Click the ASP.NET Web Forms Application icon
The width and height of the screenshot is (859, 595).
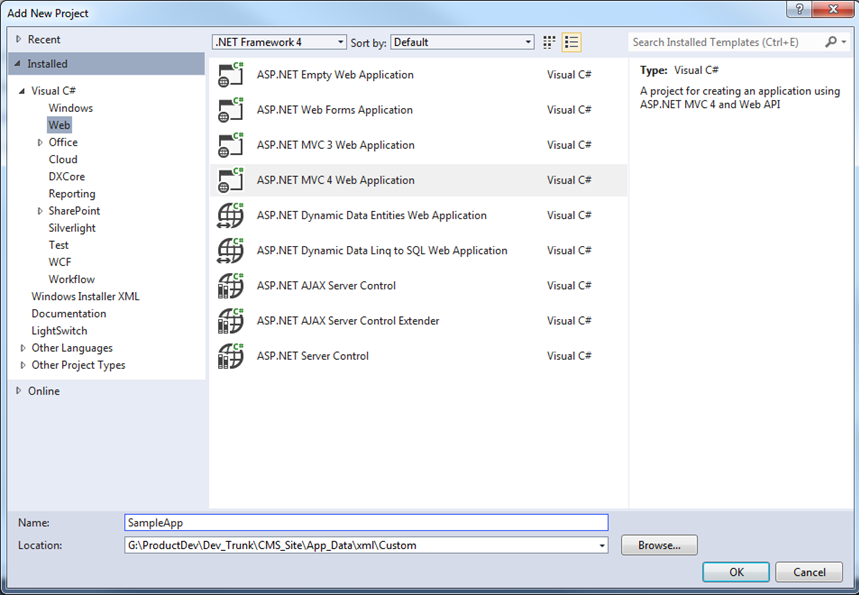230,109
